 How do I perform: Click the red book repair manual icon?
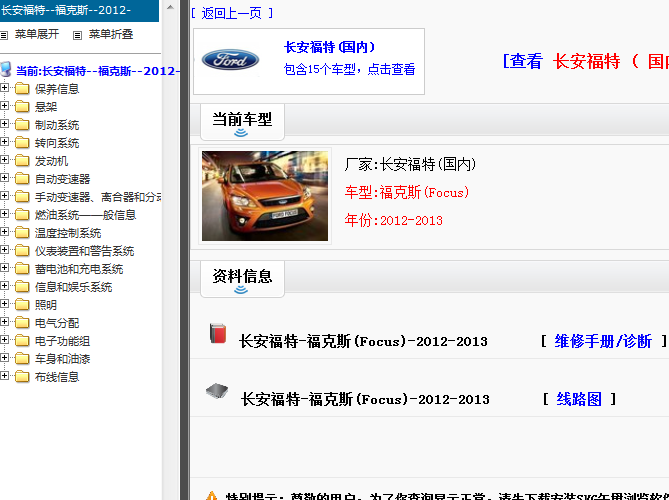218,334
